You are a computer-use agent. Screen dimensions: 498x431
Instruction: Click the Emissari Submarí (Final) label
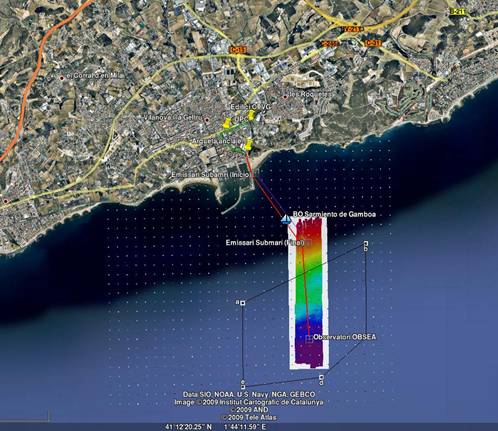(265, 243)
